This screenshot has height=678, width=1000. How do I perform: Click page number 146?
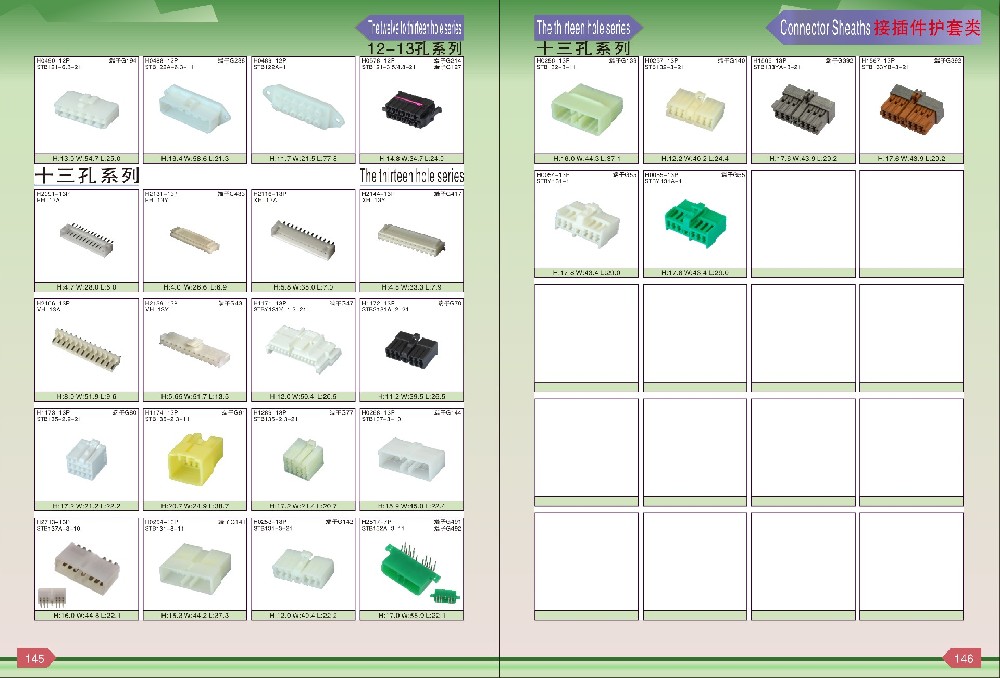pyautogui.click(x=963, y=658)
